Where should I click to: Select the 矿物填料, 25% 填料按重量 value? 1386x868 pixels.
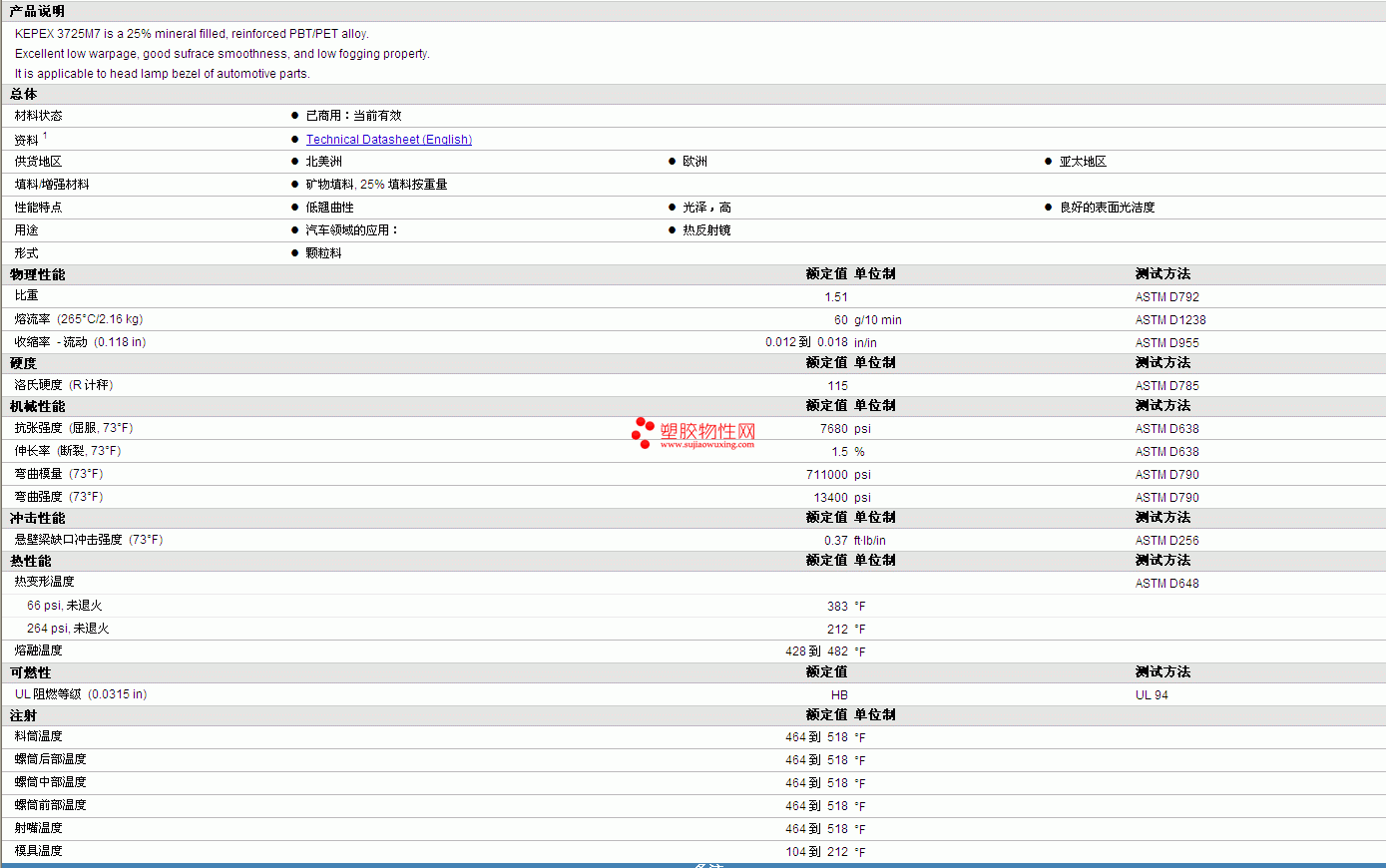(x=376, y=185)
